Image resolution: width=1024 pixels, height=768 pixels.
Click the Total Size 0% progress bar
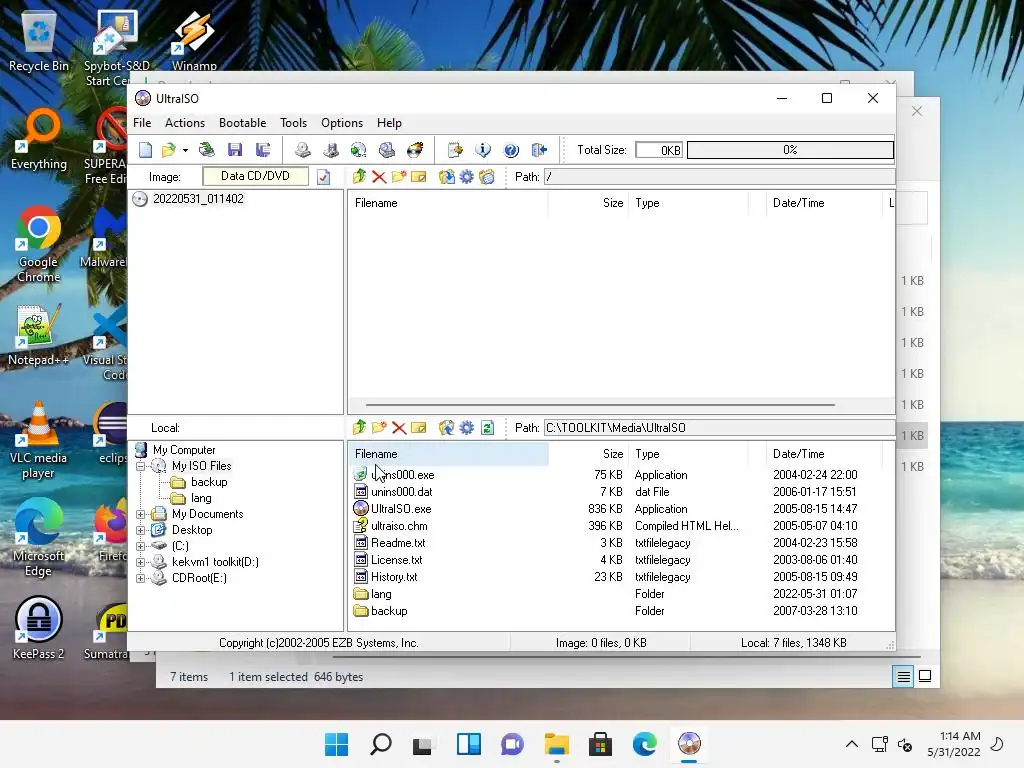790,150
